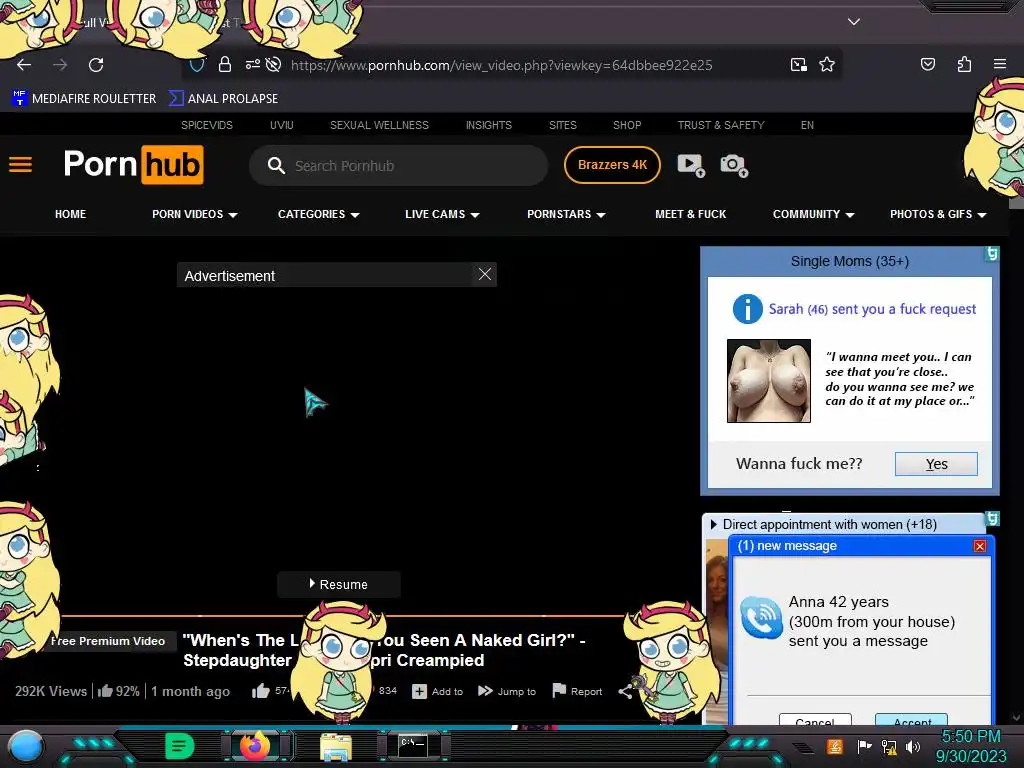
Task: Open TRUST & SAFETY in the top bar
Action: 721,125
